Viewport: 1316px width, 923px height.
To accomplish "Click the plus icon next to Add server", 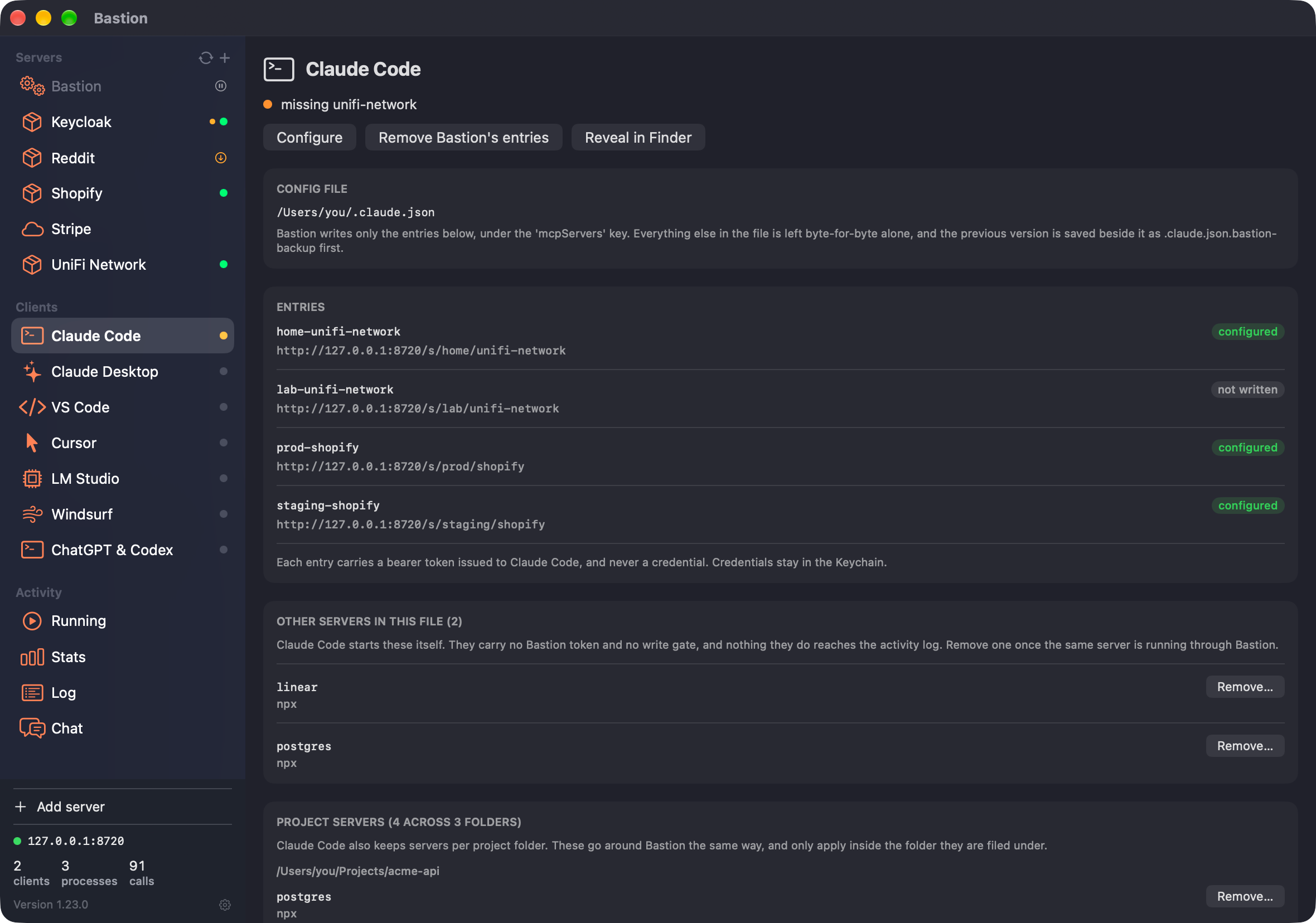I will pos(21,807).
